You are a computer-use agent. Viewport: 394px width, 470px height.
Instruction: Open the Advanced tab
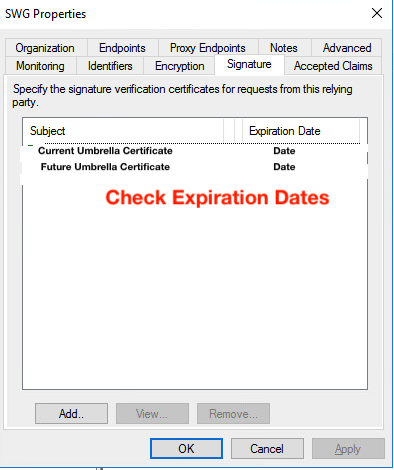(x=347, y=48)
